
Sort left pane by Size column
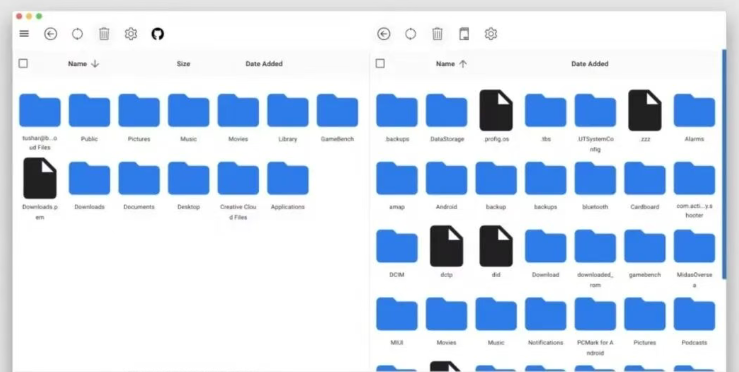(x=183, y=64)
